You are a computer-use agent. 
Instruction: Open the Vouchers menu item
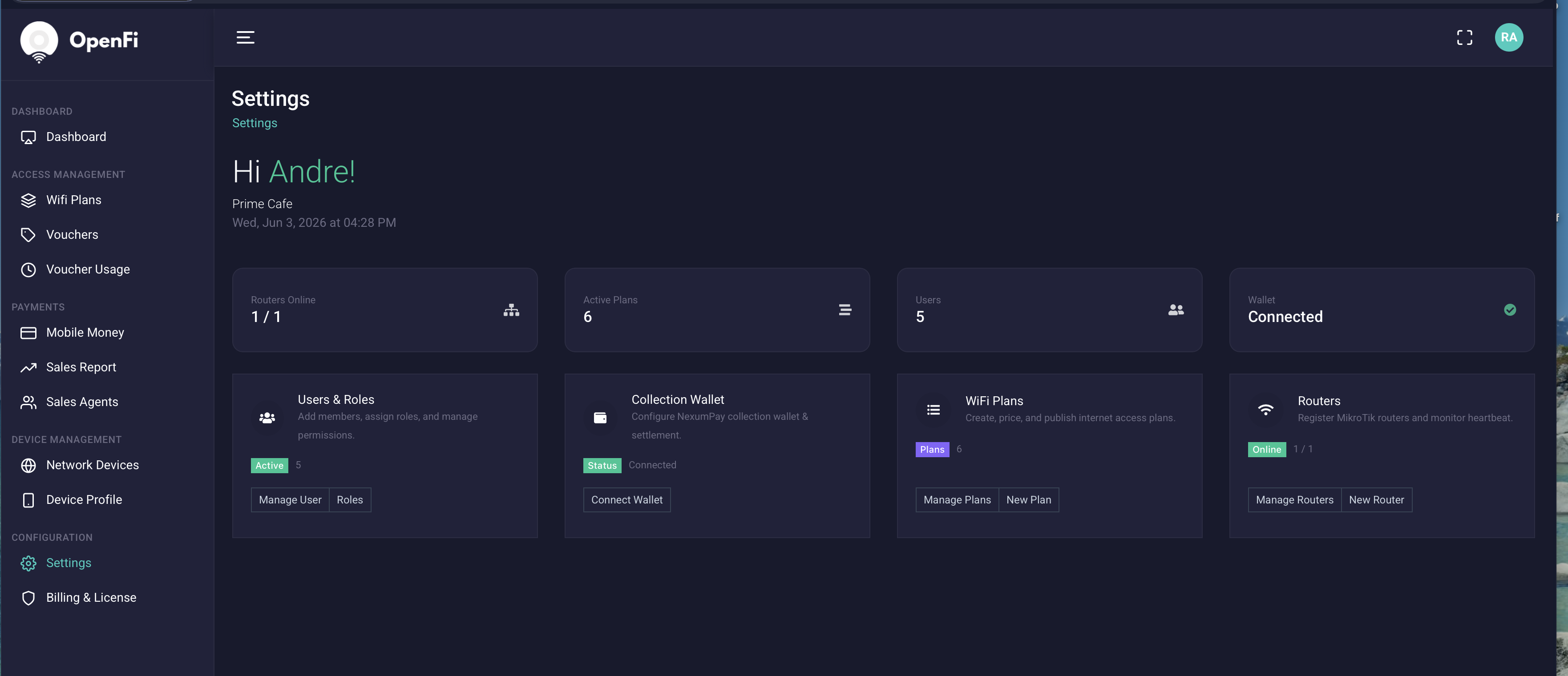click(72, 234)
